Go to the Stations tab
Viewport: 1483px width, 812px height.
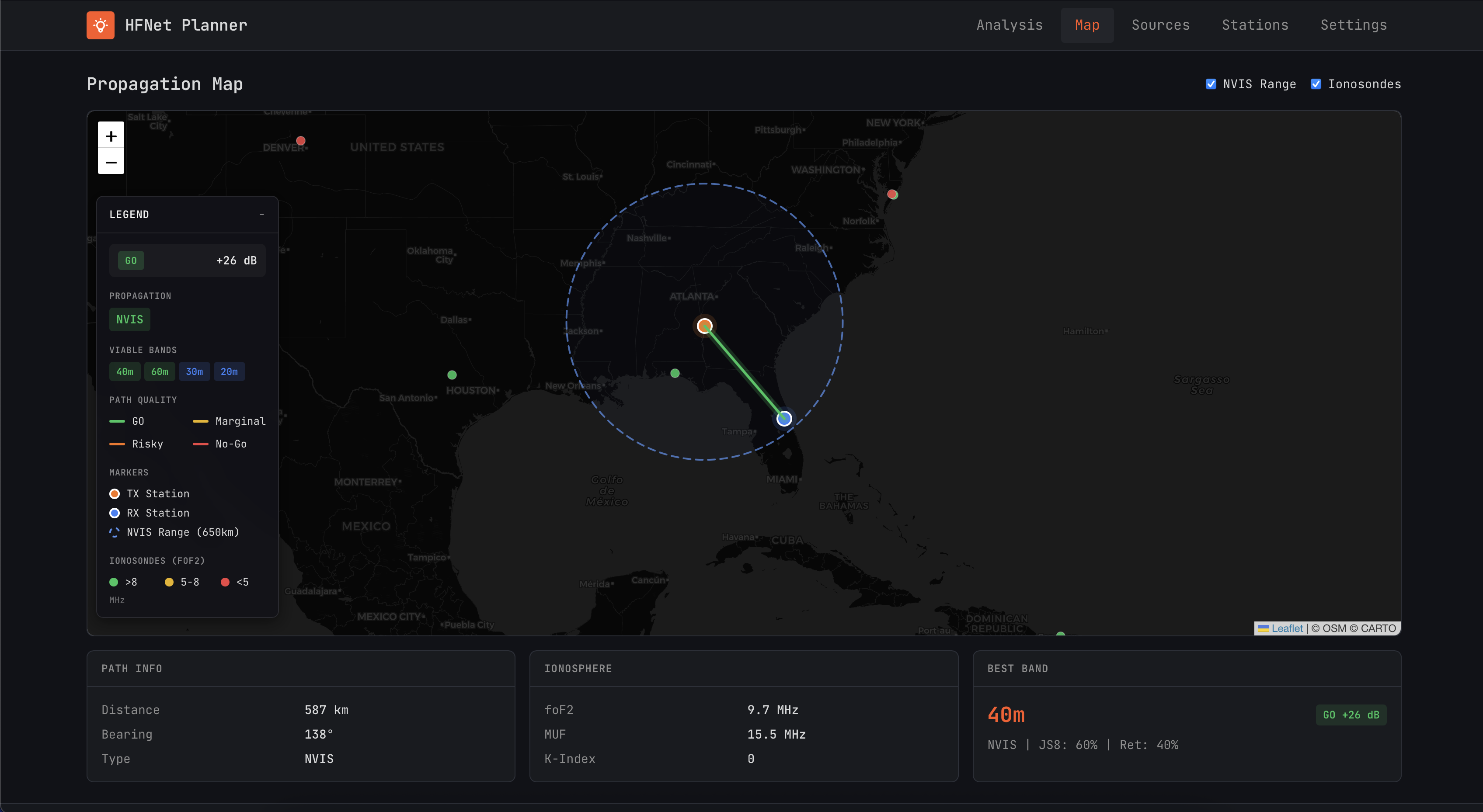pos(1254,25)
